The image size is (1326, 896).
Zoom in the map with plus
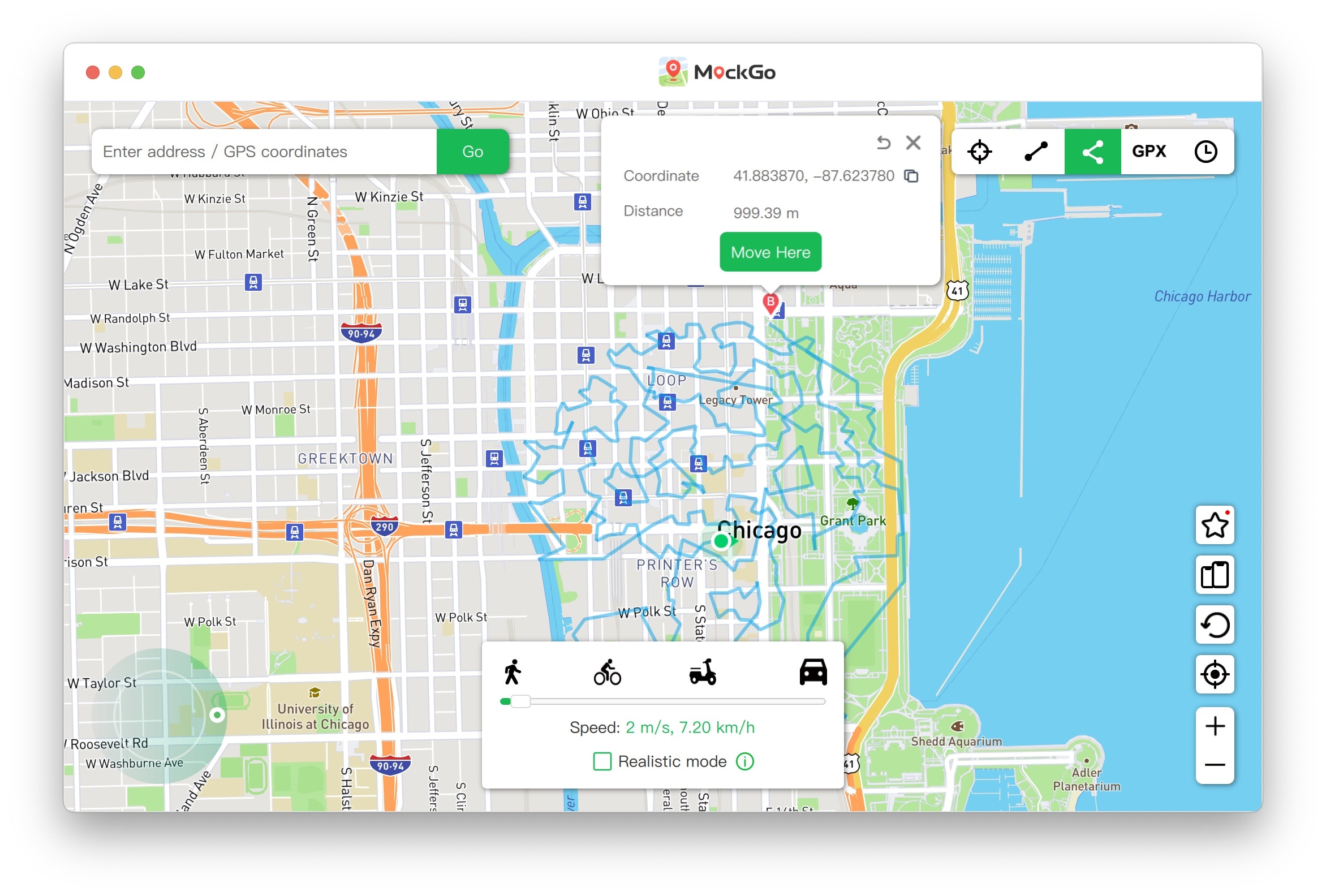(1214, 726)
